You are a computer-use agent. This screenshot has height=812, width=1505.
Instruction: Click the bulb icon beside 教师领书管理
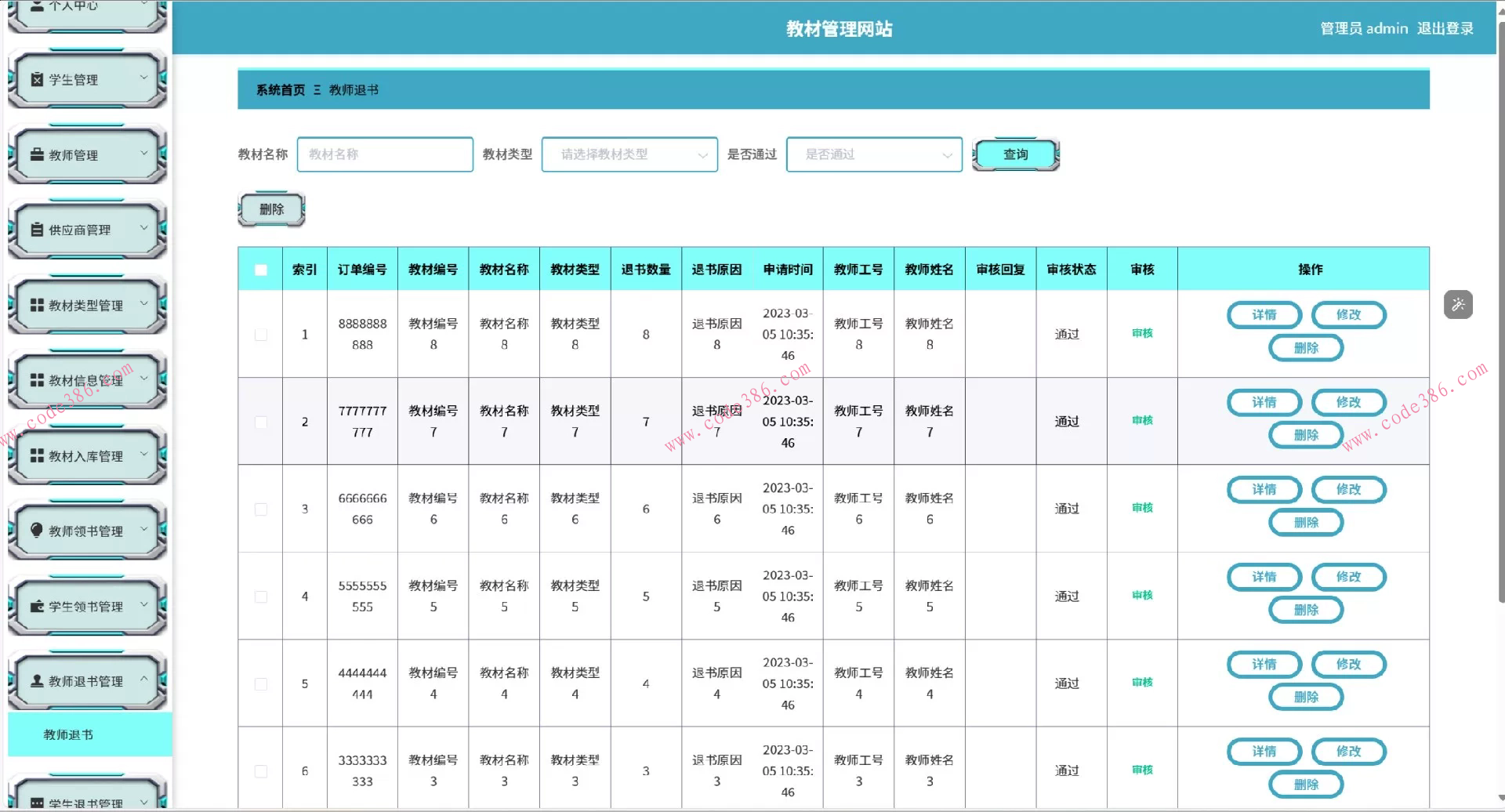(37, 531)
